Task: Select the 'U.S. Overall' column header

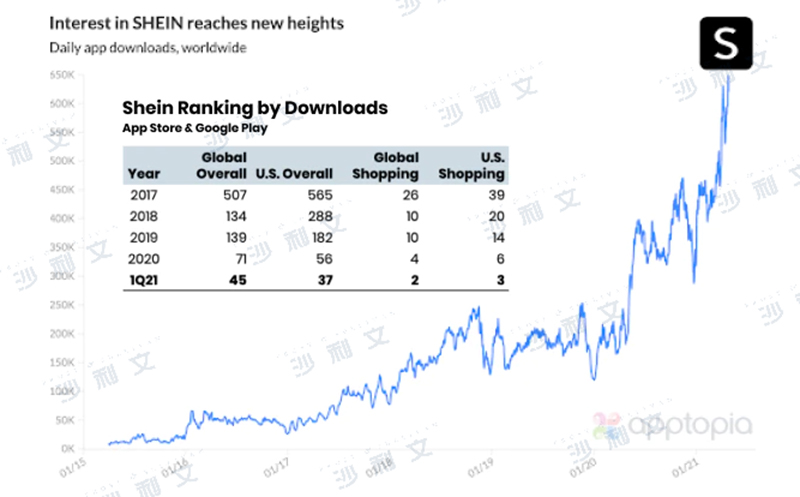Action: (x=294, y=174)
